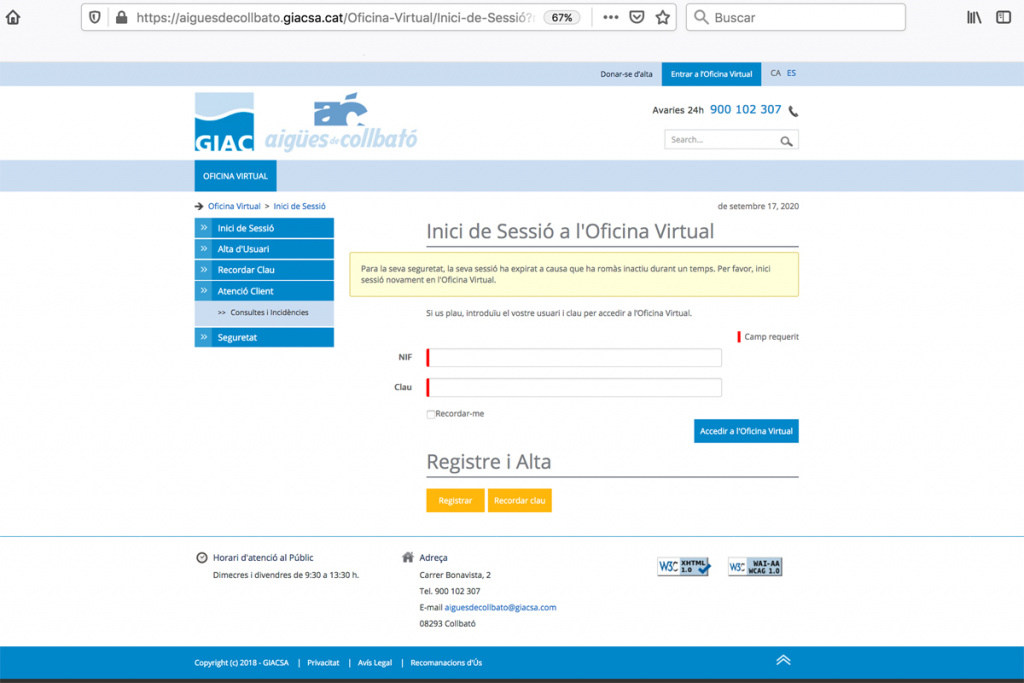Click the Copyright (c) 2018 - GIACSA text
Image resolution: width=1024 pixels, height=683 pixels.
[x=241, y=663]
